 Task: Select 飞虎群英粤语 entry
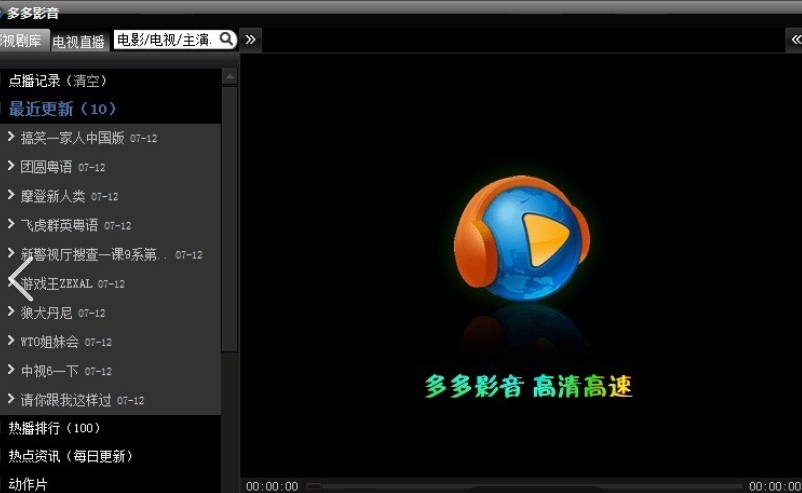point(59,225)
